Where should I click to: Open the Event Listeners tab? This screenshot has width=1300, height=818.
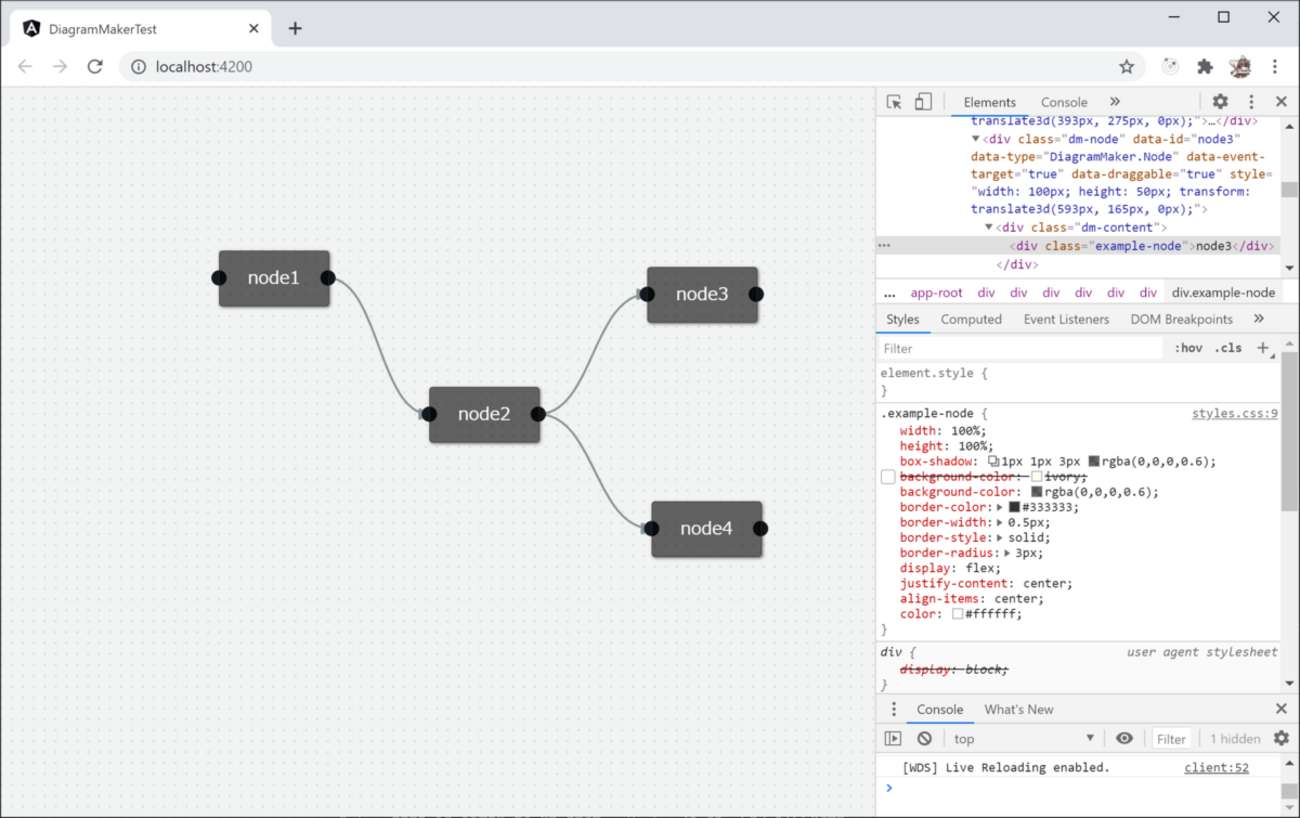[x=1066, y=319]
